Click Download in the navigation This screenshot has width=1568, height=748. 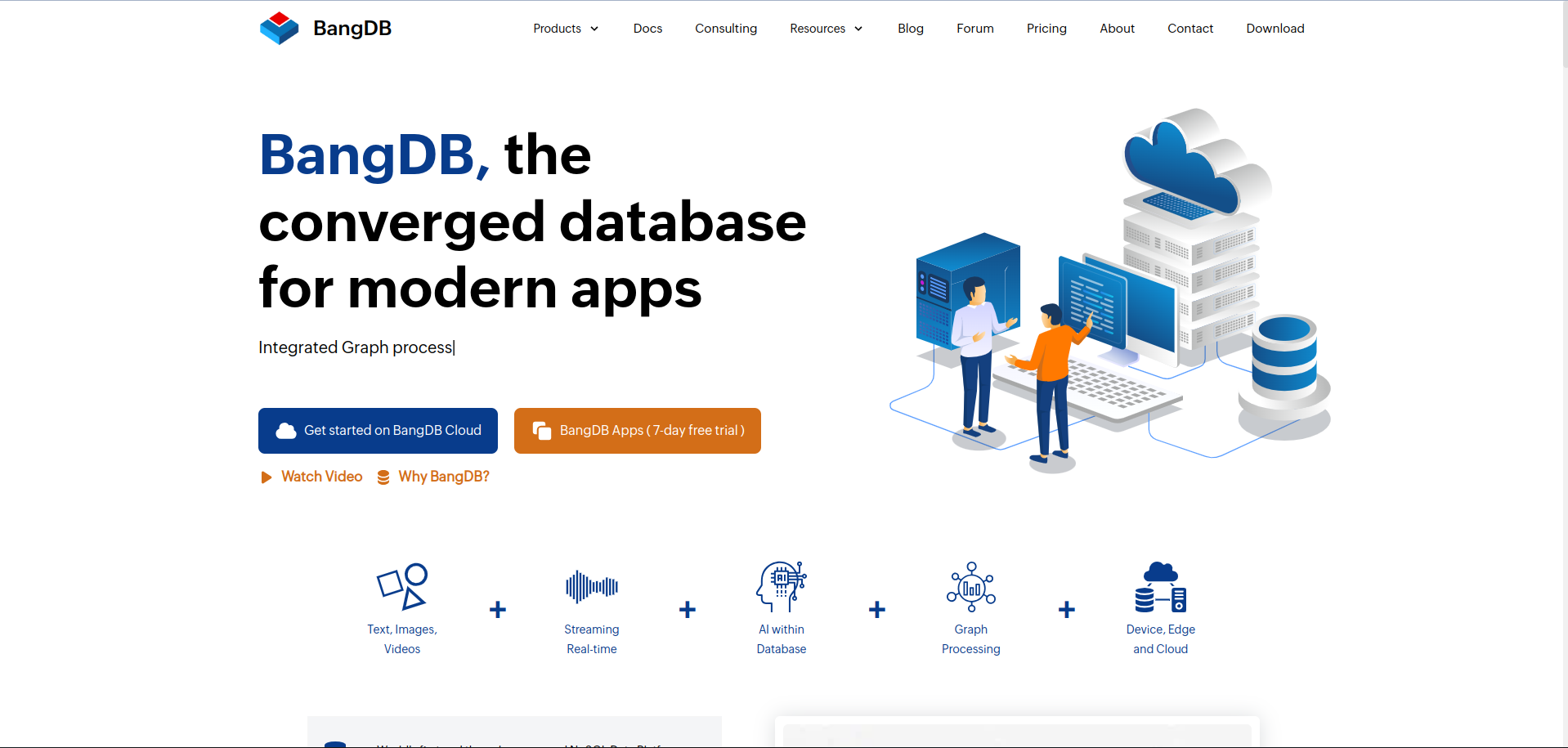(1275, 29)
